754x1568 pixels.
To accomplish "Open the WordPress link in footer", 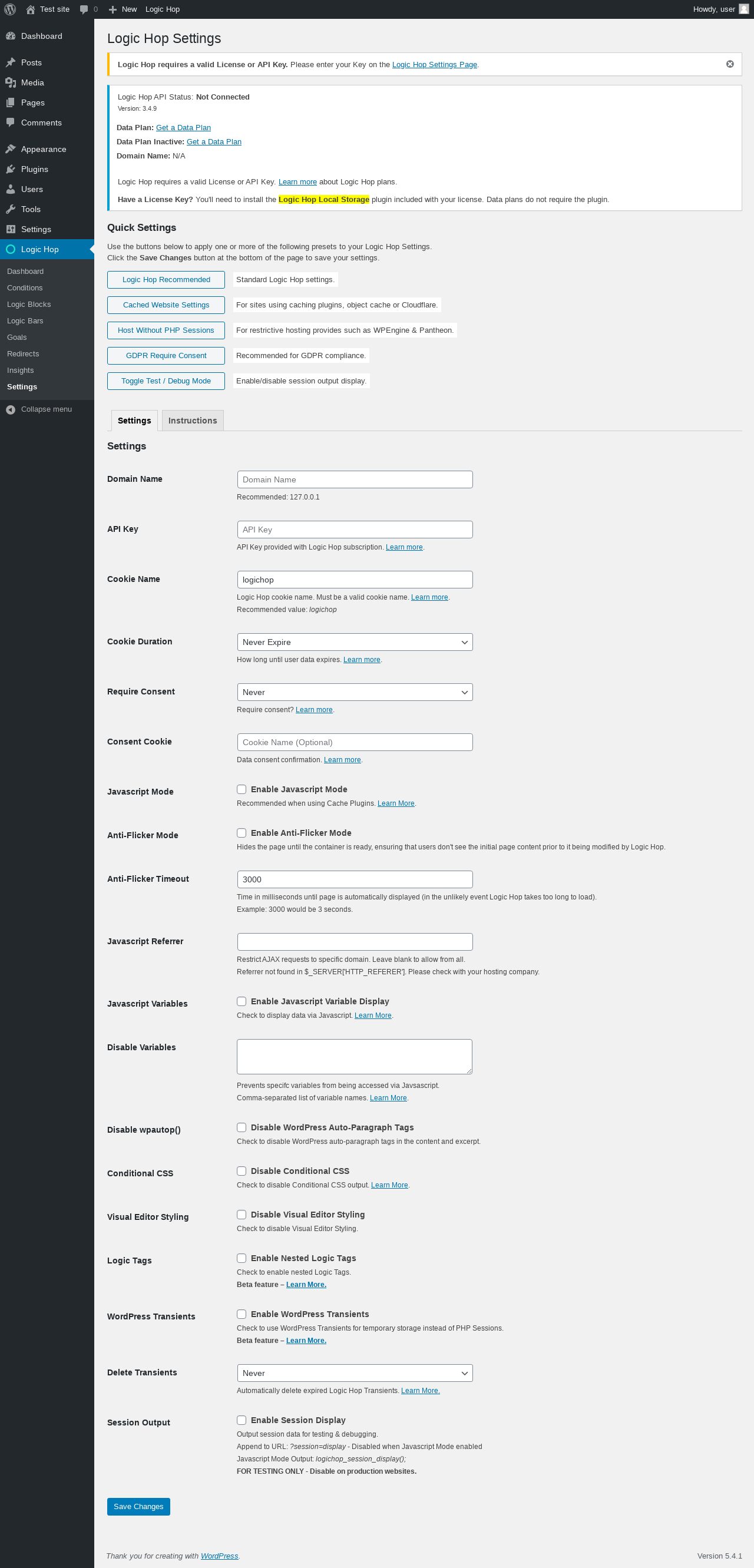I will point(220,1556).
